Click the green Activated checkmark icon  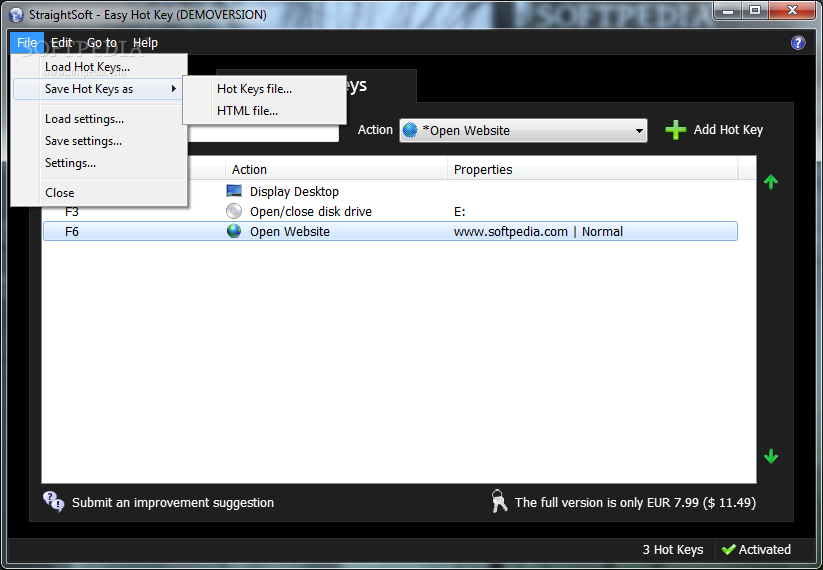click(x=729, y=550)
